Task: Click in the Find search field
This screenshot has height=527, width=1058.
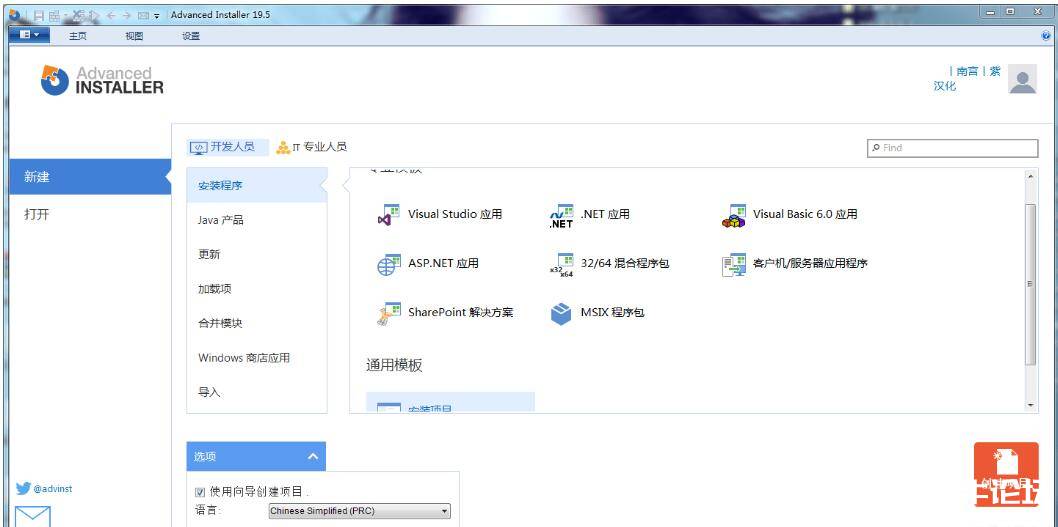Action: pos(953,148)
